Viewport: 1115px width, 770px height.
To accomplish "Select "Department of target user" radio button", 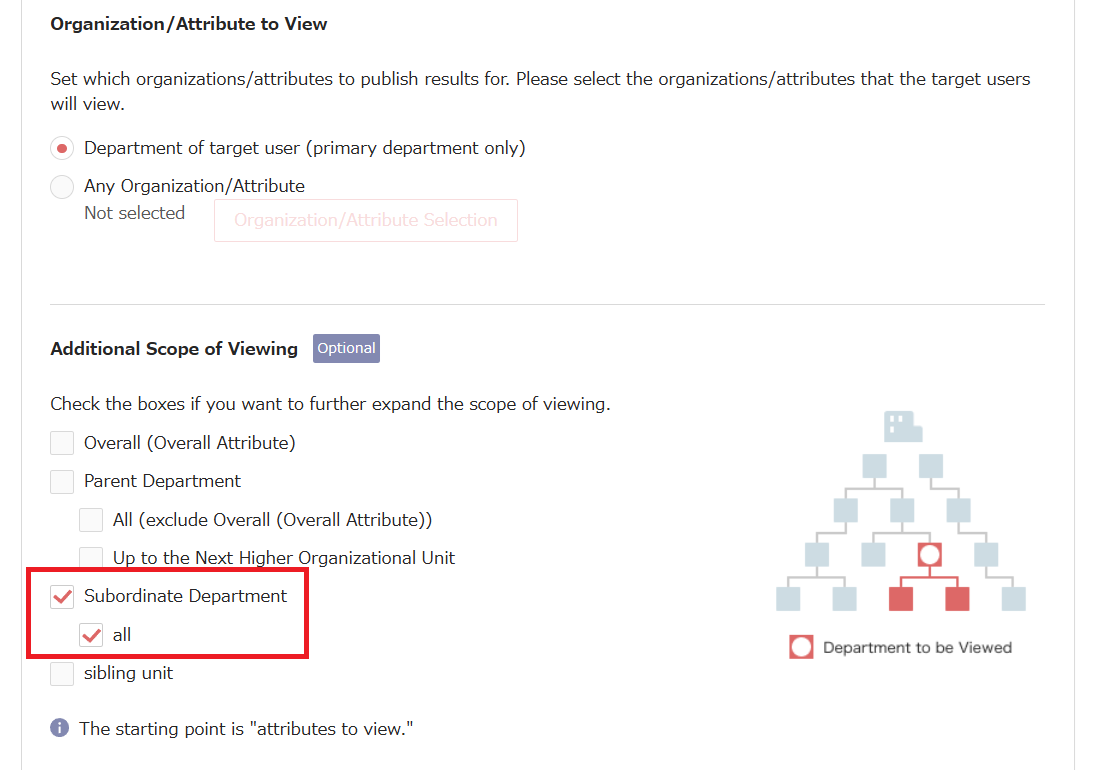I will 62,149.
